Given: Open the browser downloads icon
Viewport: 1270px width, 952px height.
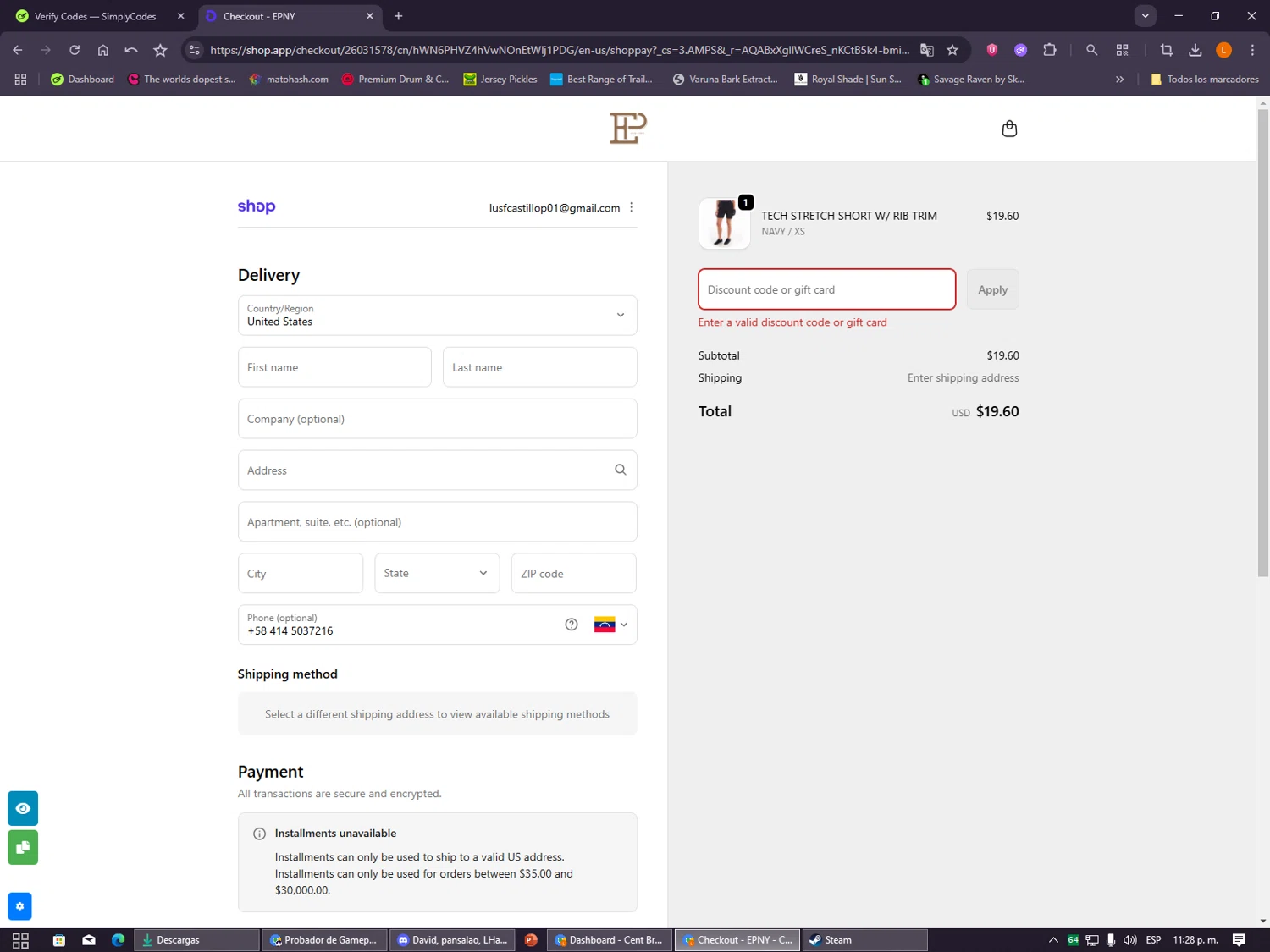Looking at the screenshot, I should pos(1195,50).
